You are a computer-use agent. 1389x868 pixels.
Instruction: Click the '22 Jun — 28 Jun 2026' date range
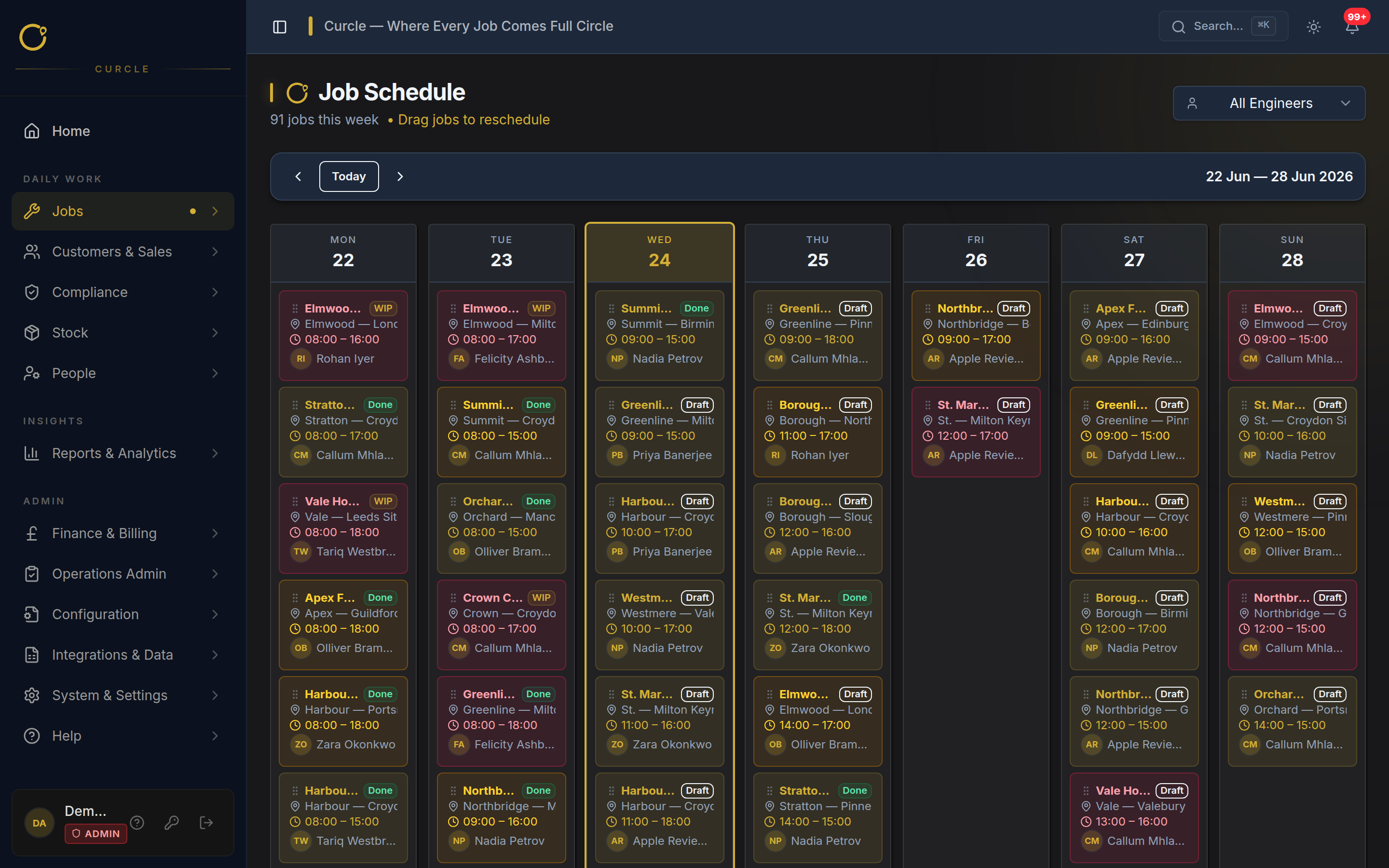click(1279, 176)
